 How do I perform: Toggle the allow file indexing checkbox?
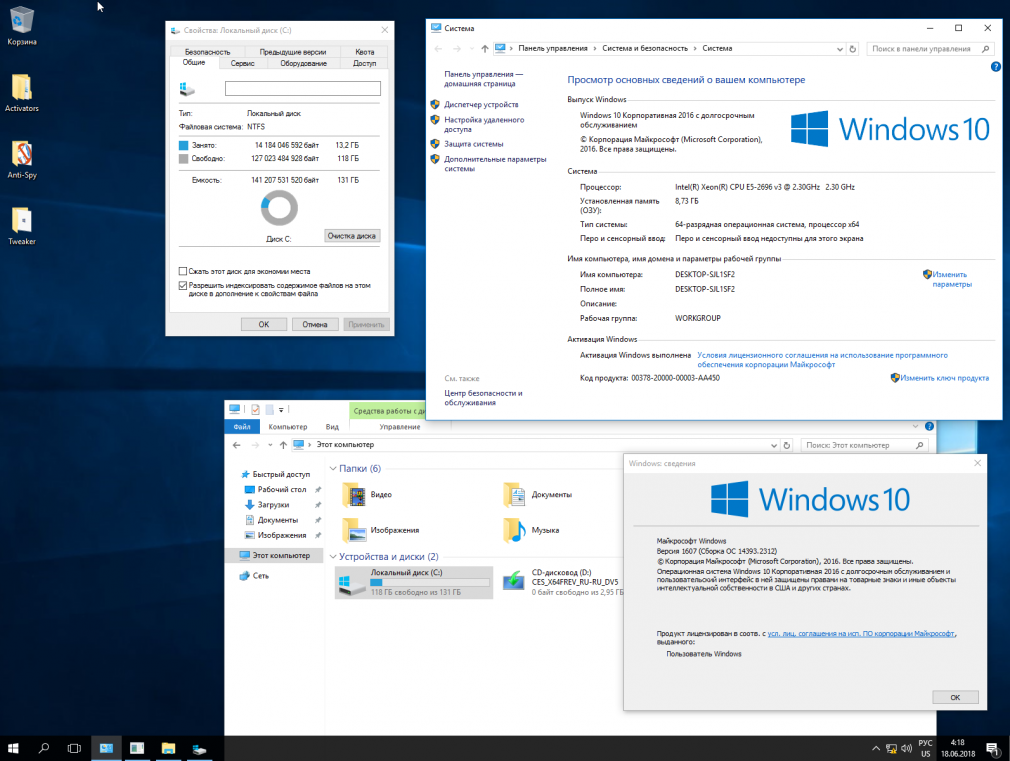click(183, 285)
